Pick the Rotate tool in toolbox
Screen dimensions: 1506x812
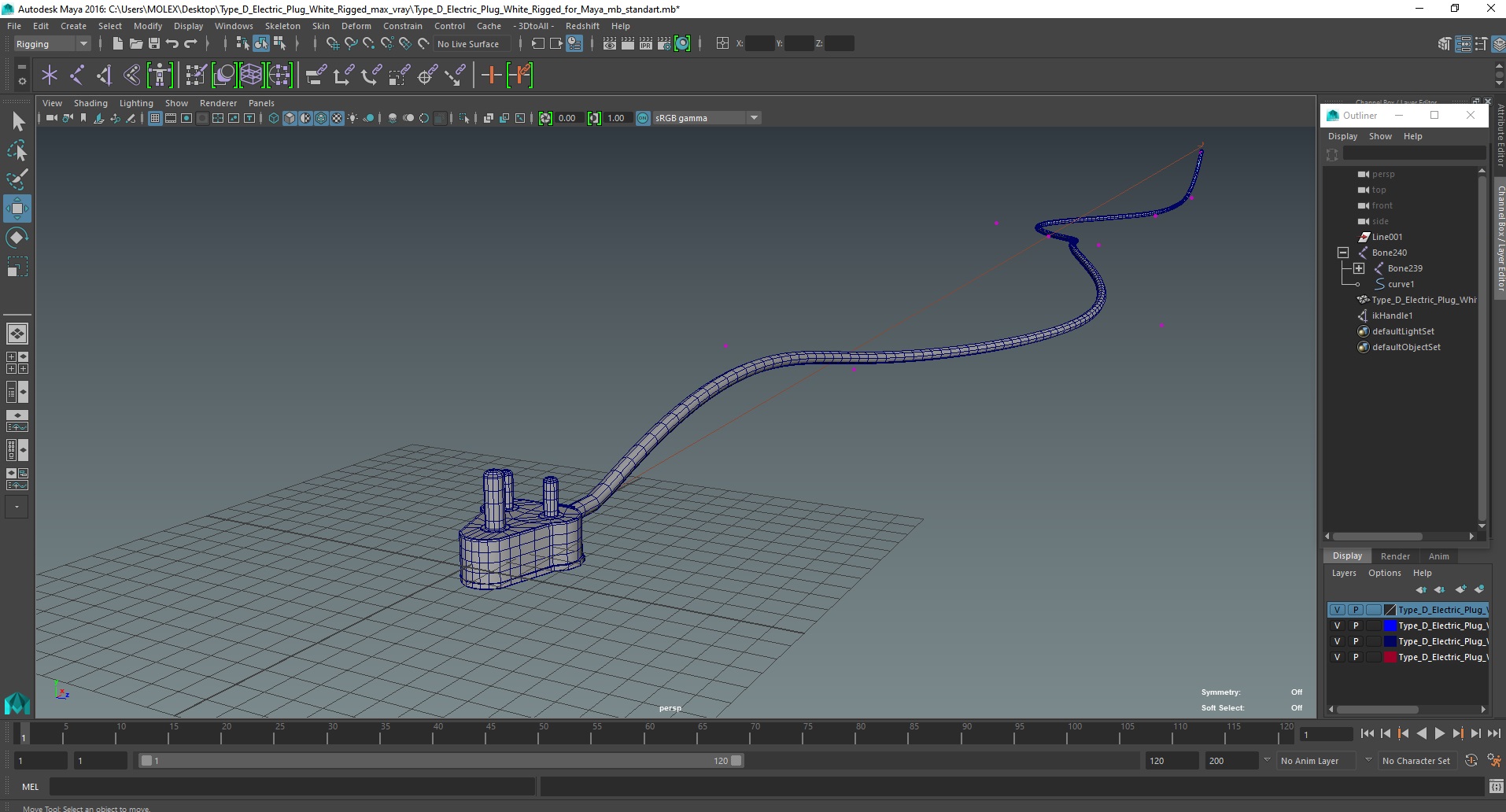[17, 238]
